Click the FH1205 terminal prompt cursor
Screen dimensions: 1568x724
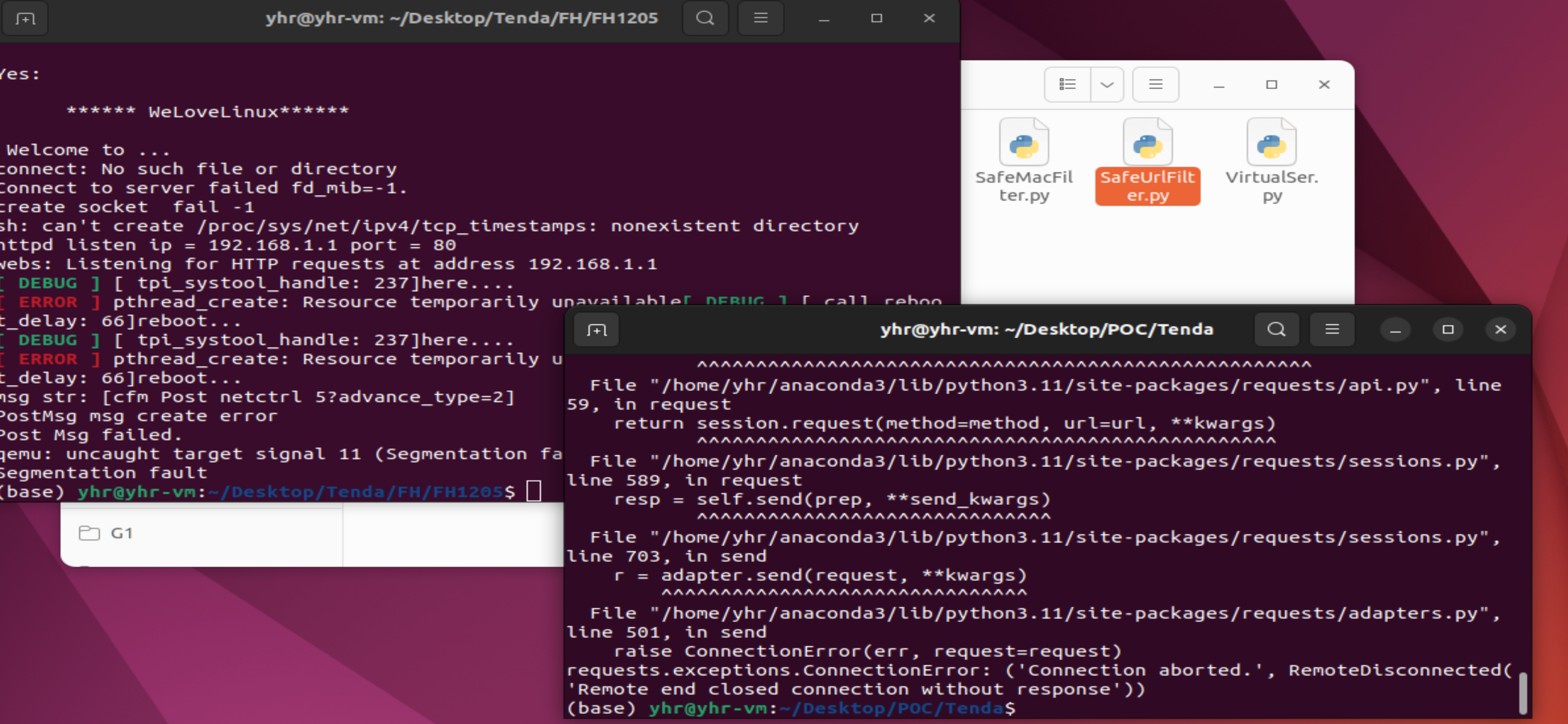[x=534, y=491]
